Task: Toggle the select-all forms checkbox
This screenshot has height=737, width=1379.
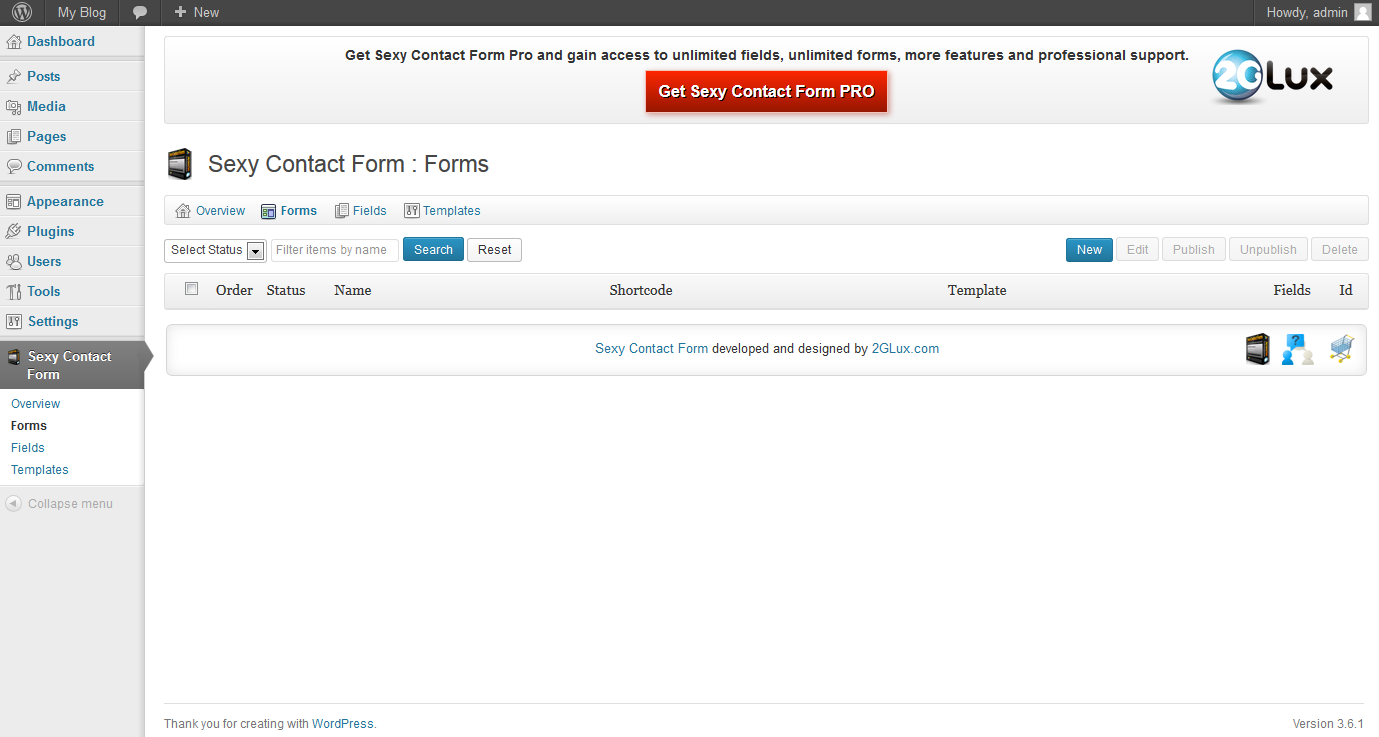Action: (x=192, y=289)
